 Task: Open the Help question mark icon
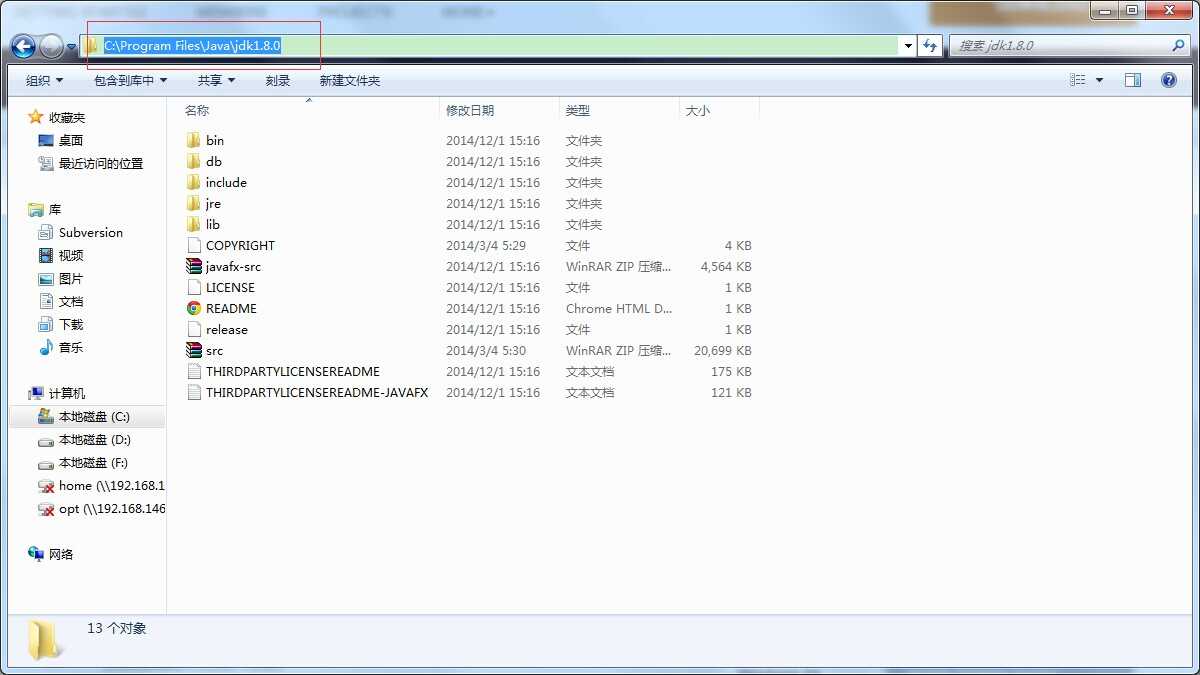[1168, 80]
